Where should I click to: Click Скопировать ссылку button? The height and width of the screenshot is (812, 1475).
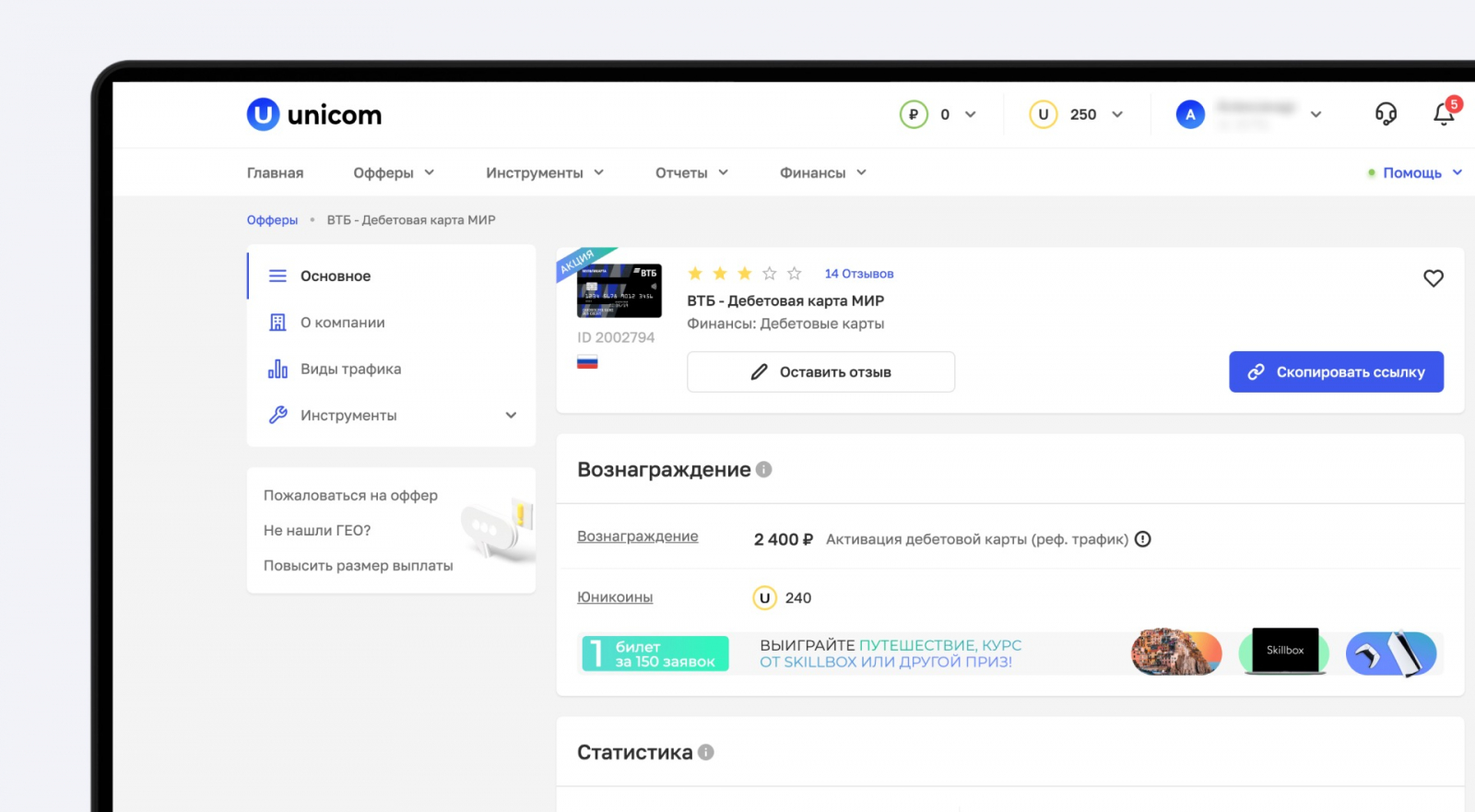click(x=1336, y=371)
